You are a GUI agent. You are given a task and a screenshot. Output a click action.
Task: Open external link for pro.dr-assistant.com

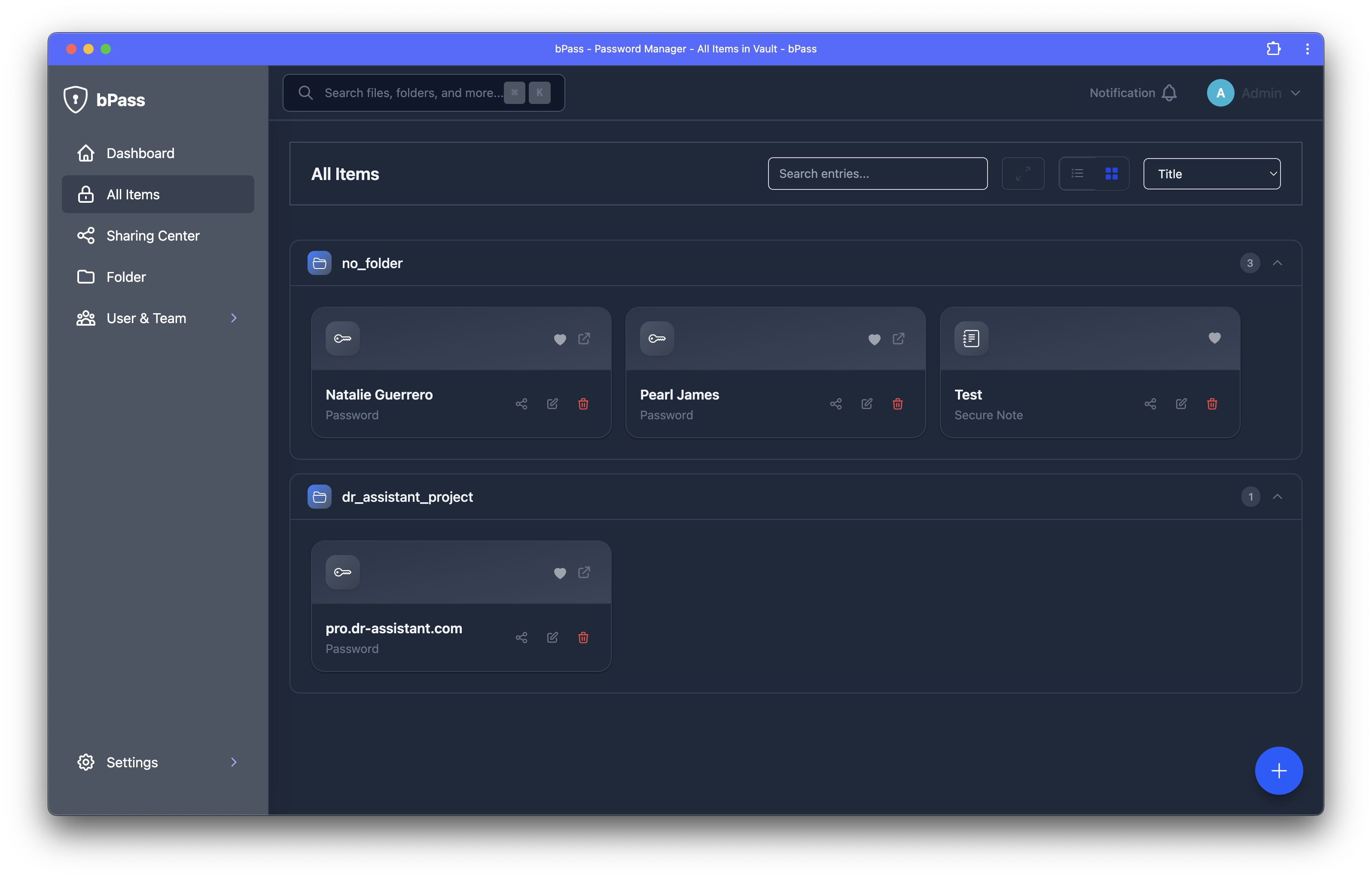pos(584,573)
